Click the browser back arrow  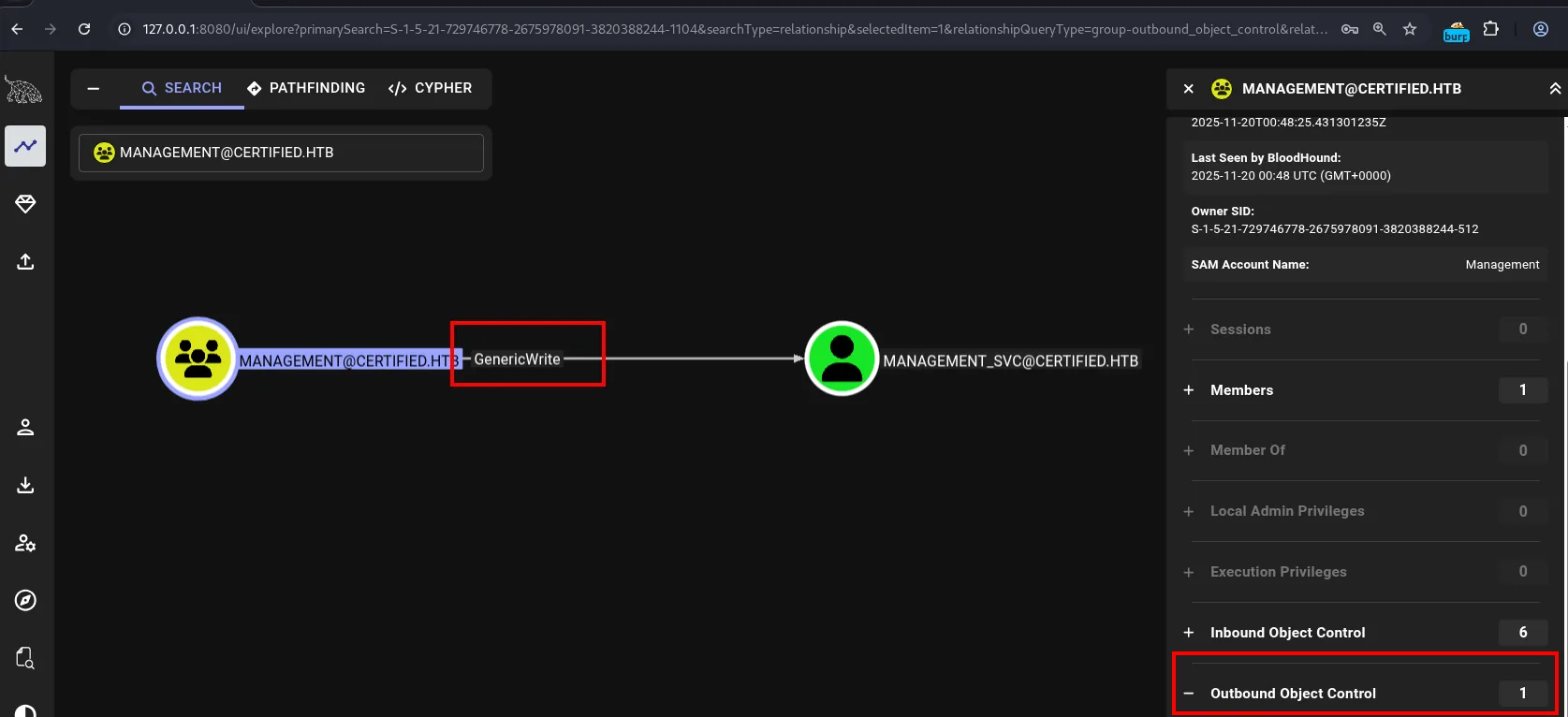(x=17, y=29)
